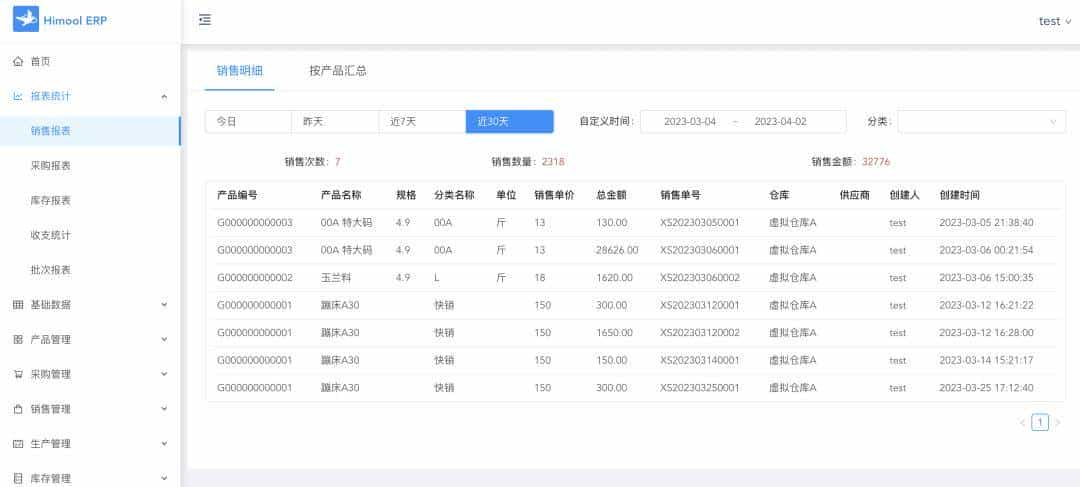
Task: Open 采购报表 in the sidebar
Action: (90, 166)
